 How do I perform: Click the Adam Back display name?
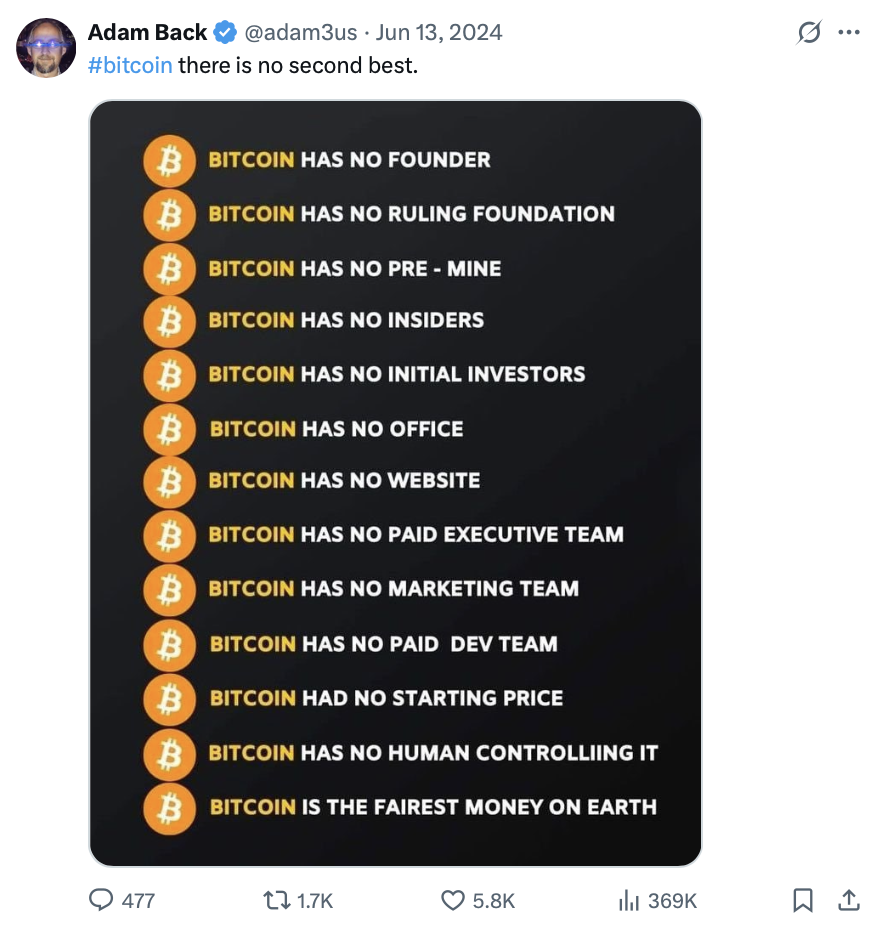(147, 32)
